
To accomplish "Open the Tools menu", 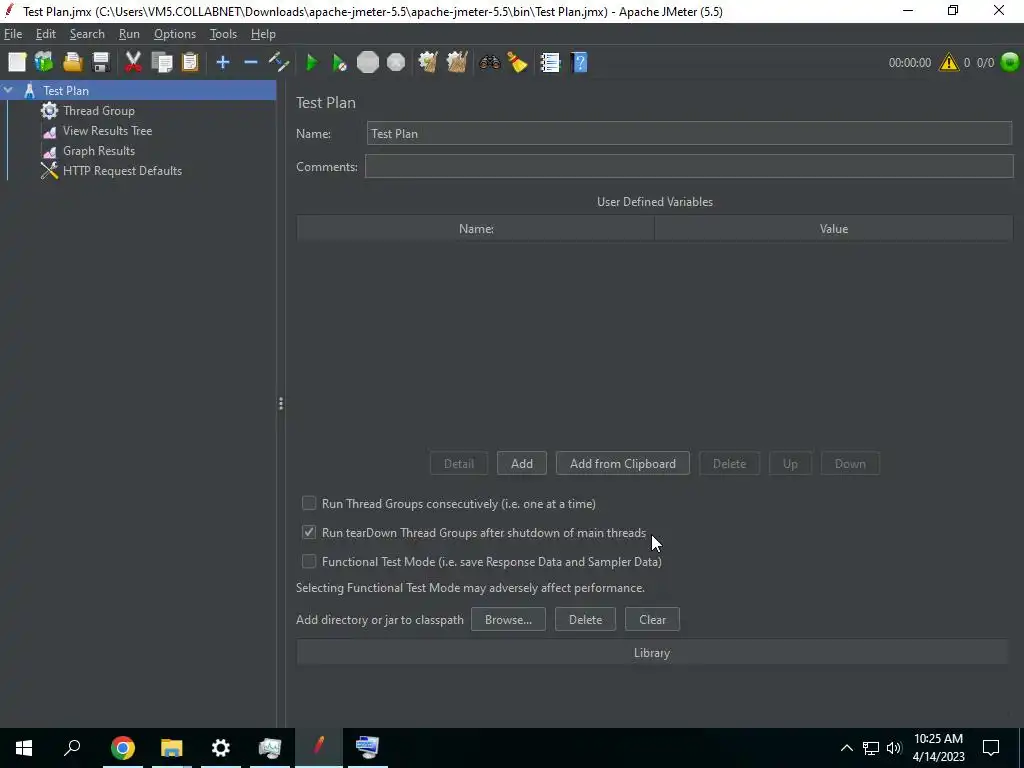I will tap(223, 34).
